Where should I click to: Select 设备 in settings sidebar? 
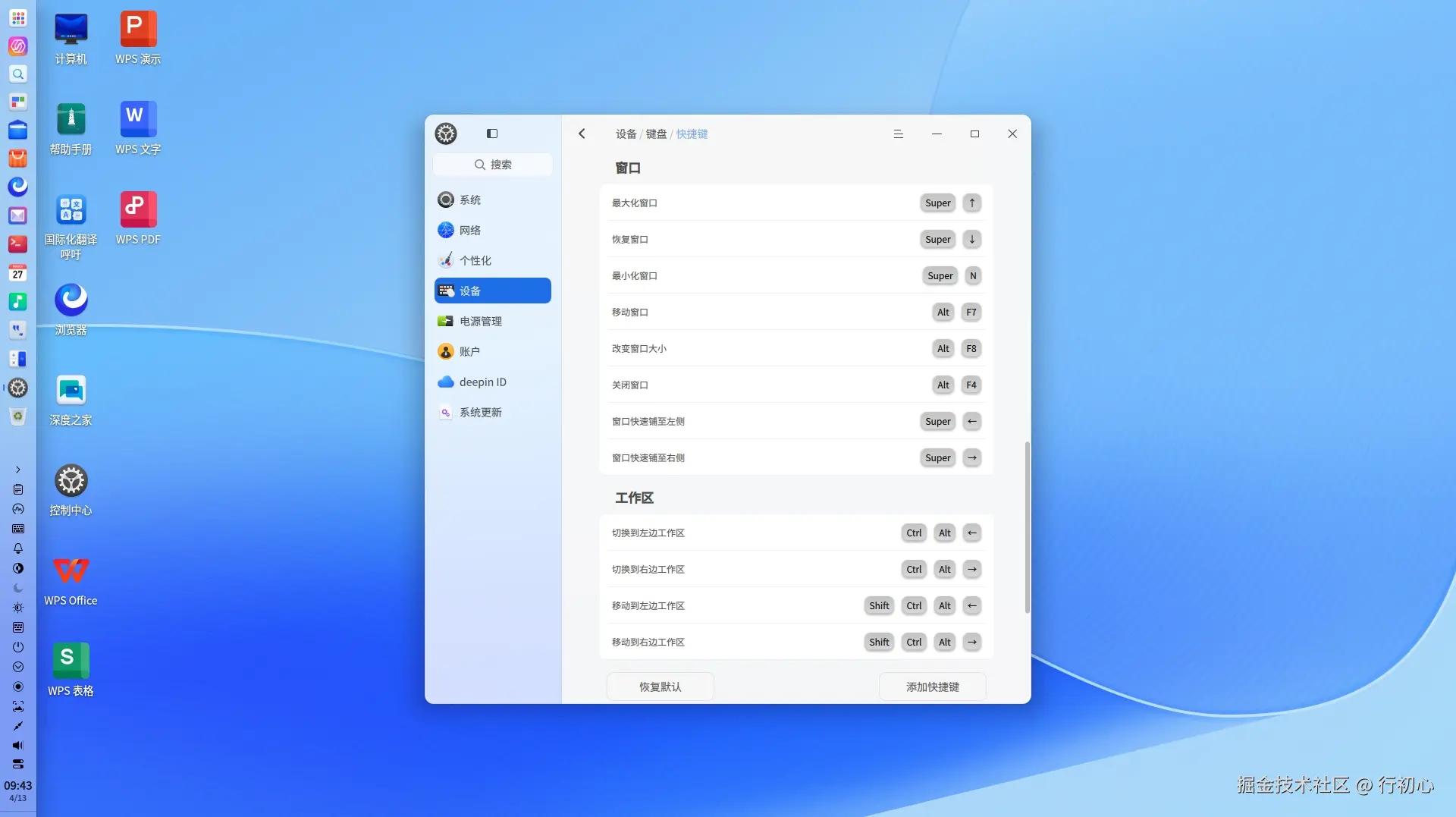click(x=493, y=291)
